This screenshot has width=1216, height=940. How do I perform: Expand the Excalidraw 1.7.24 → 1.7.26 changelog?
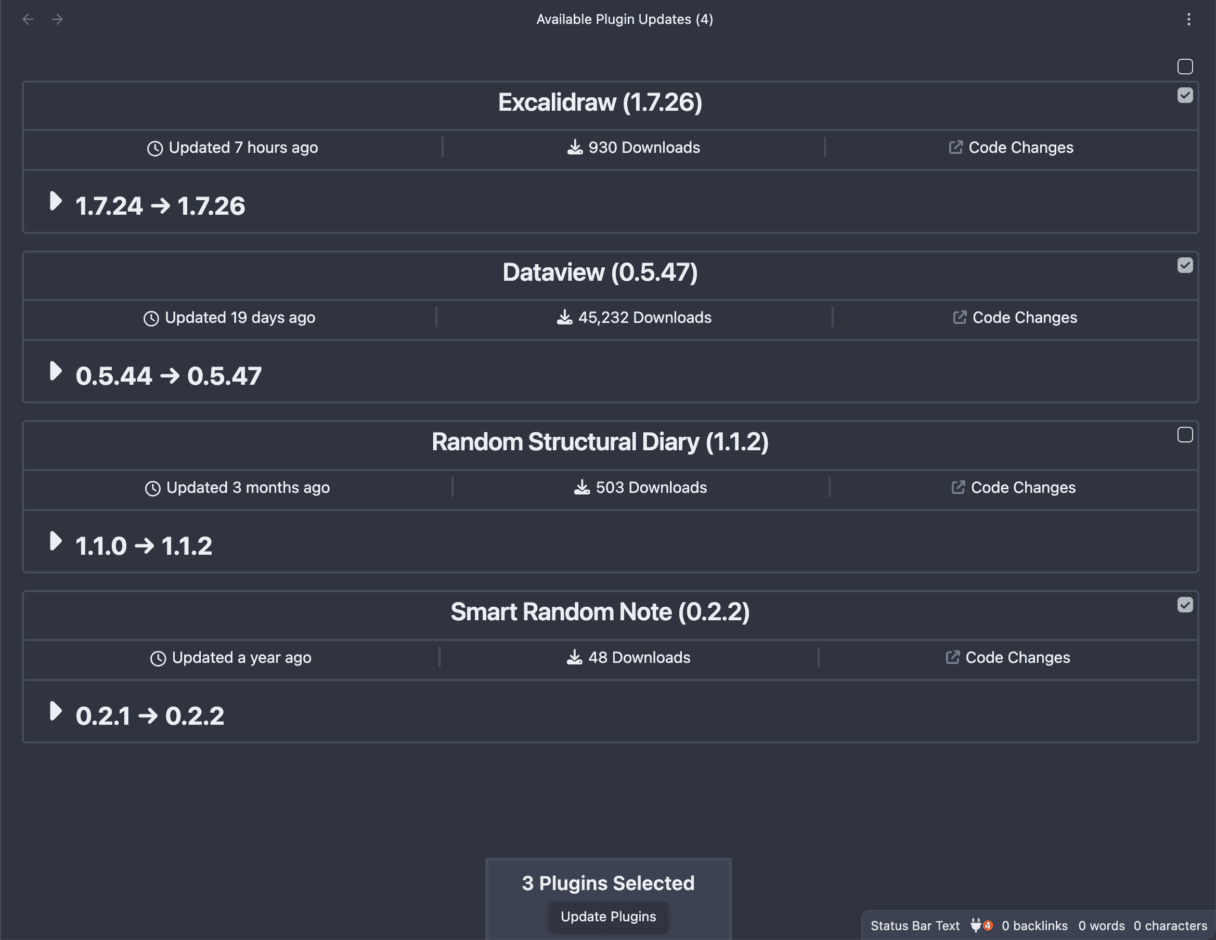click(x=56, y=201)
